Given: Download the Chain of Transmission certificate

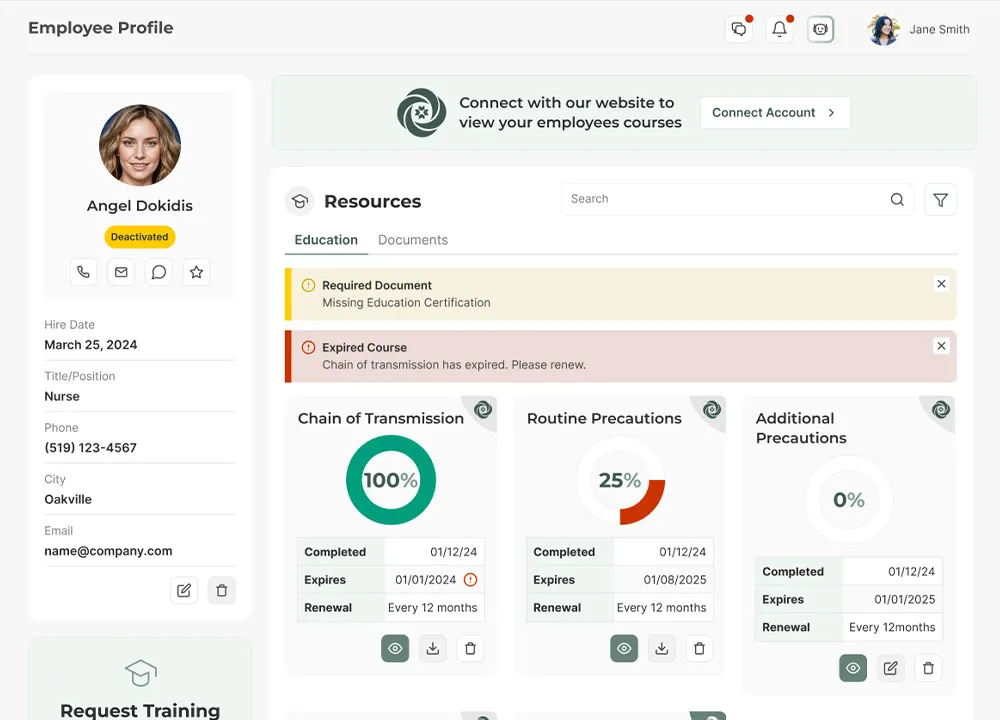Looking at the screenshot, I should [x=432, y=648].
